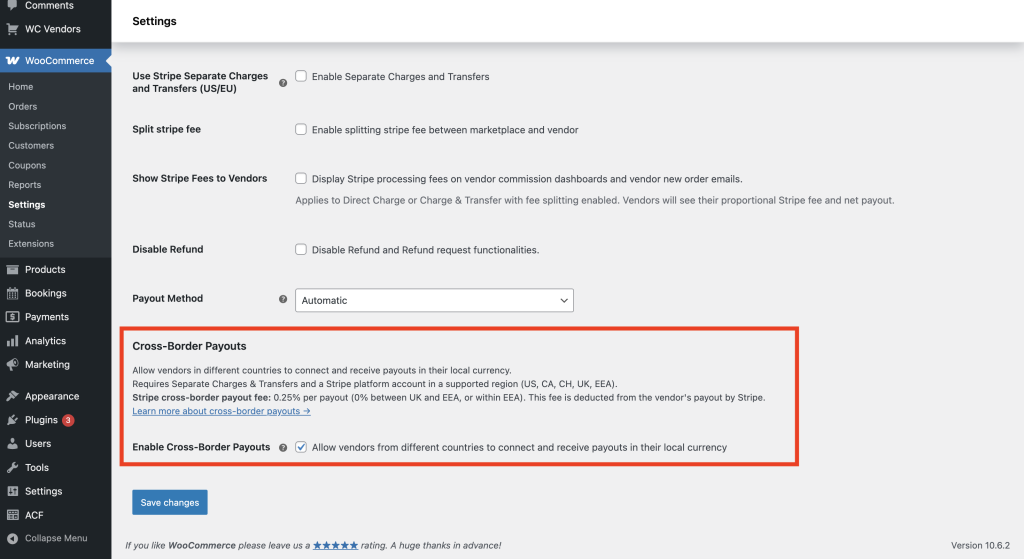
Task: Open the Coupons submenu item
Action: click(x=27, y=165)
